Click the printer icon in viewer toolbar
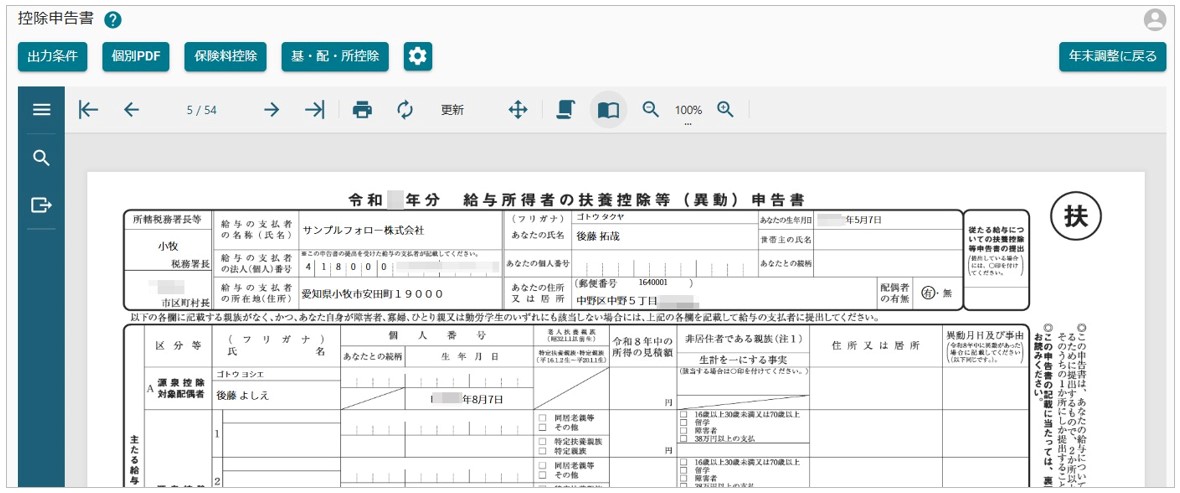 coord(362,110)
